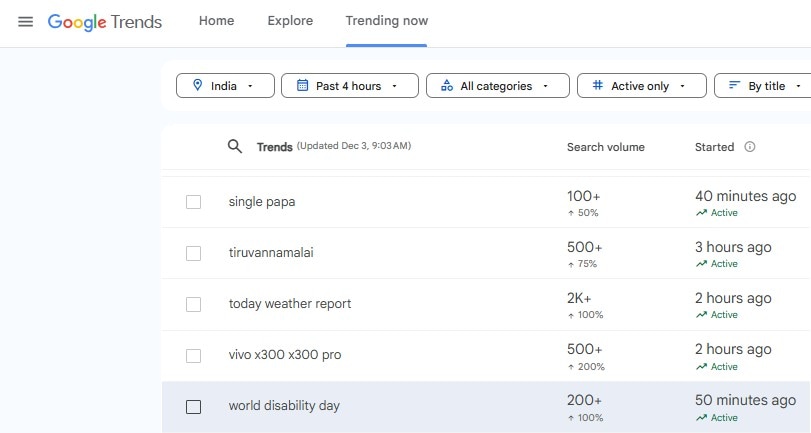Open the vivo x300 x300 pro trend
Image resolution: width=811 pixels, height=433 pixels.
tap(285, 355)
